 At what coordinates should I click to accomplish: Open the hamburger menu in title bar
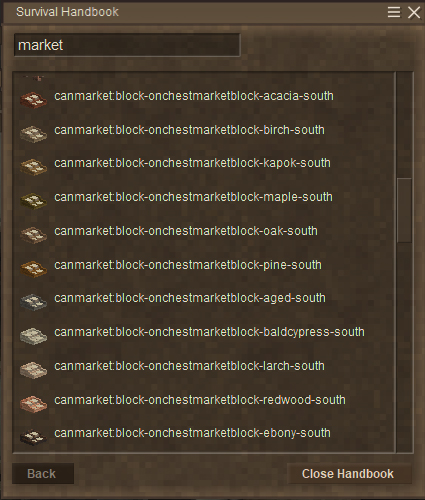(x=394, y=12)
